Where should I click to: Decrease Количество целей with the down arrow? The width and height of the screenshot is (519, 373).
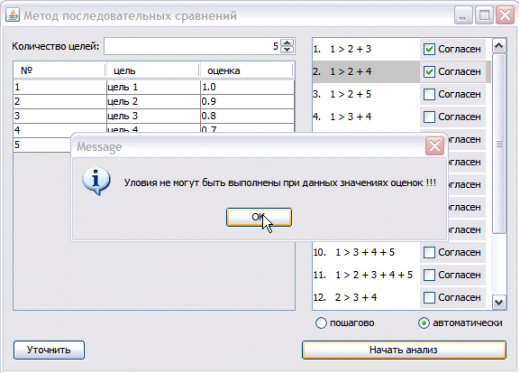pos(287,50)
